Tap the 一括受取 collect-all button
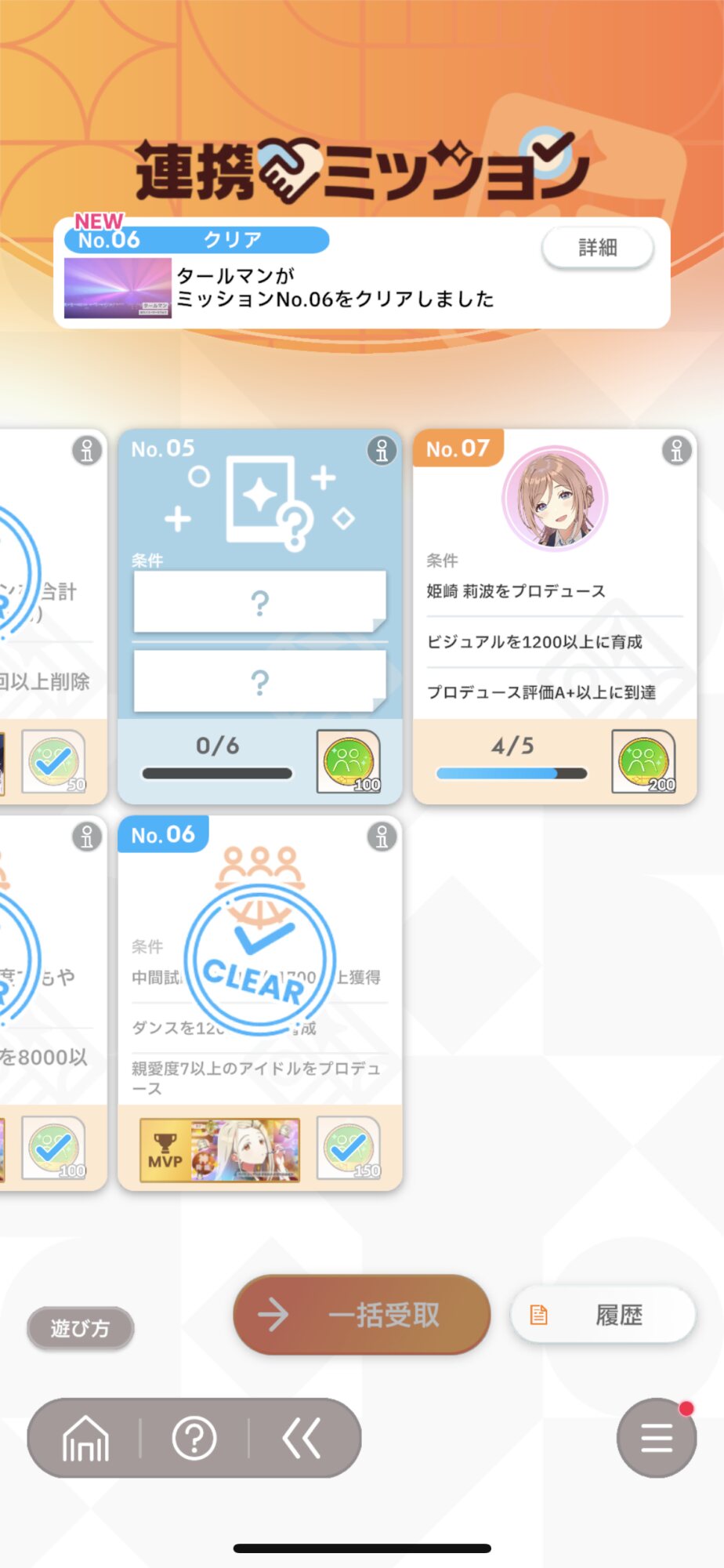The width and height of the screenshot is (724, 1568). [362, 1315]
